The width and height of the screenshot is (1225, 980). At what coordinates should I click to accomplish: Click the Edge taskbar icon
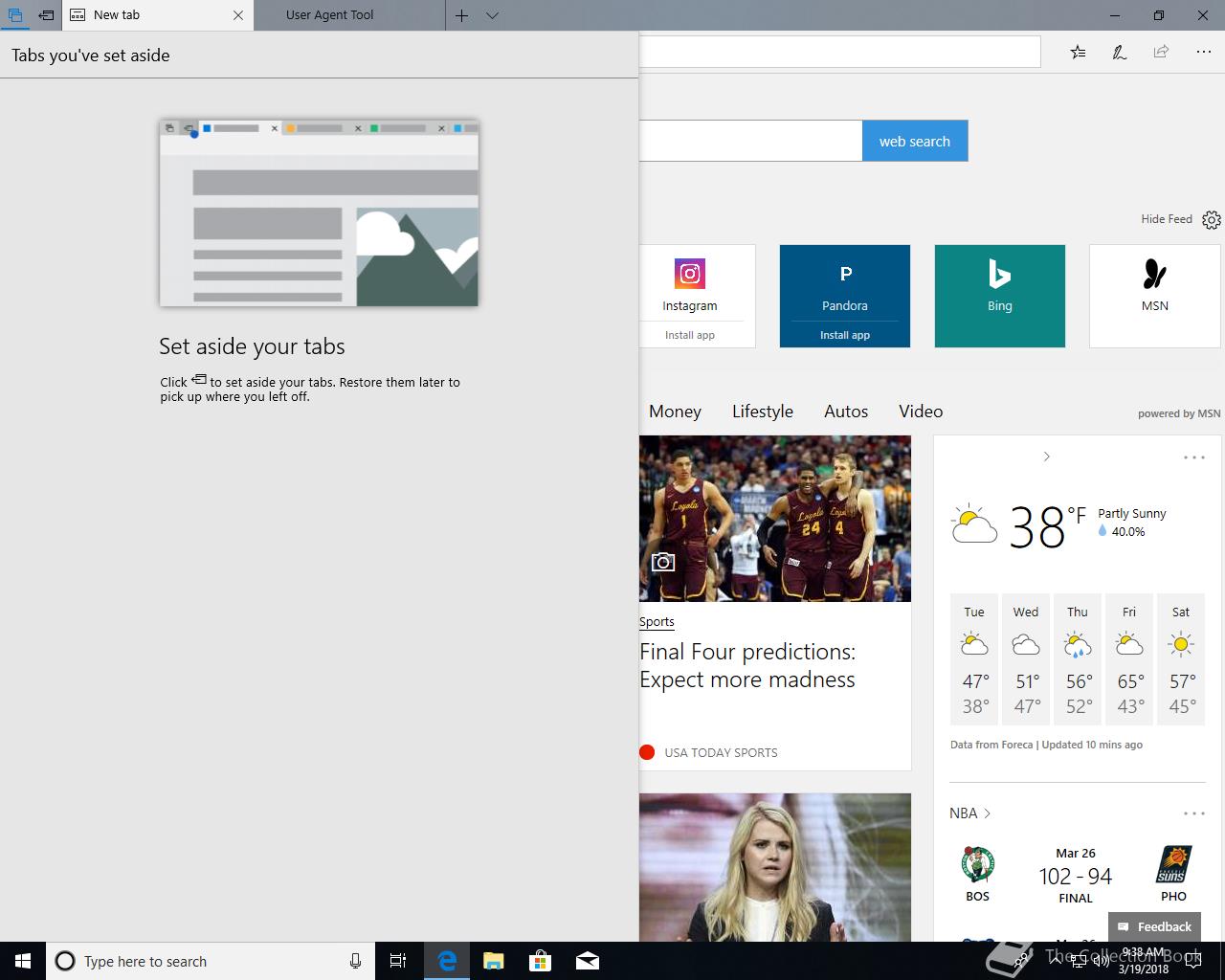click(x=446, y=961)
